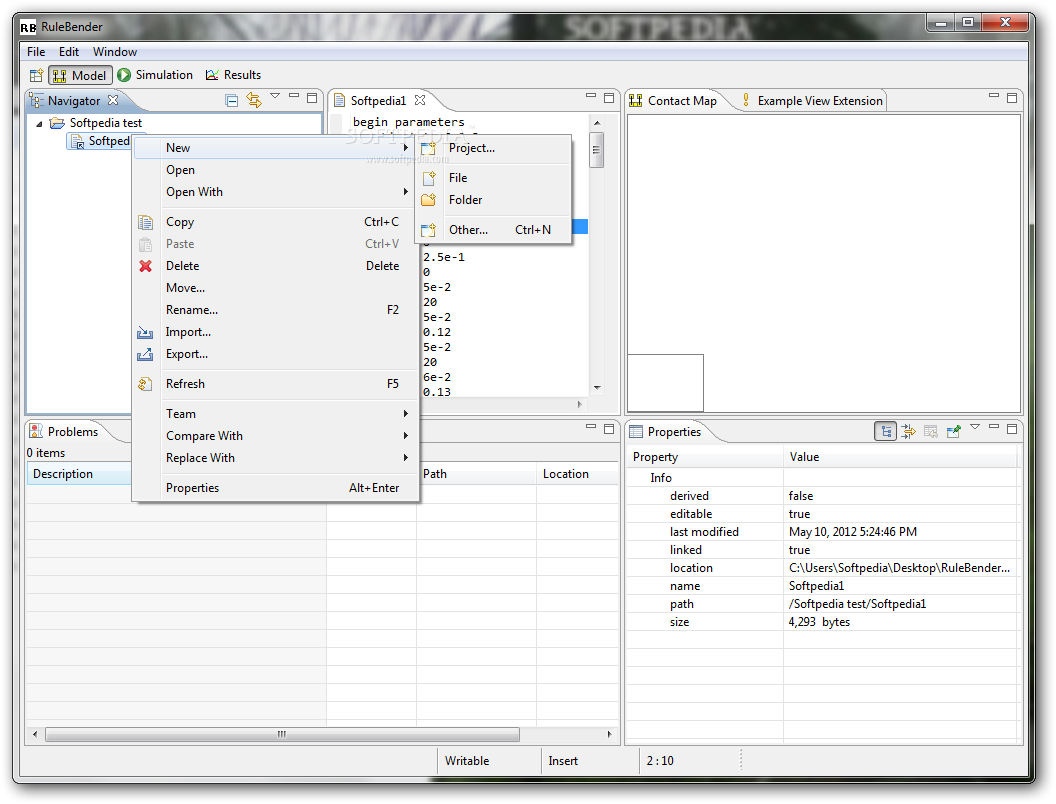Click Problems scrollbar right arrow

pos(609,734)
